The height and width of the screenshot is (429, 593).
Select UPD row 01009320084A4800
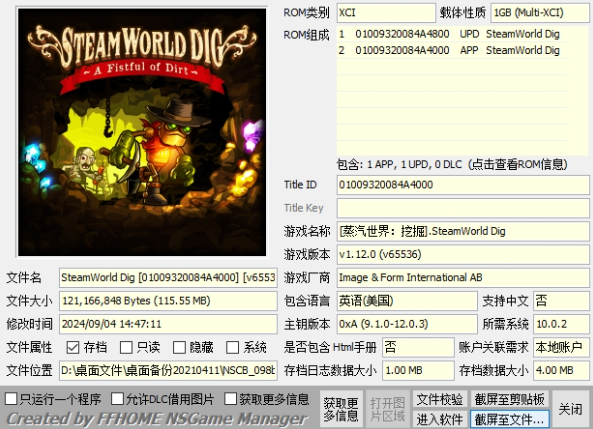click(452, 34)
